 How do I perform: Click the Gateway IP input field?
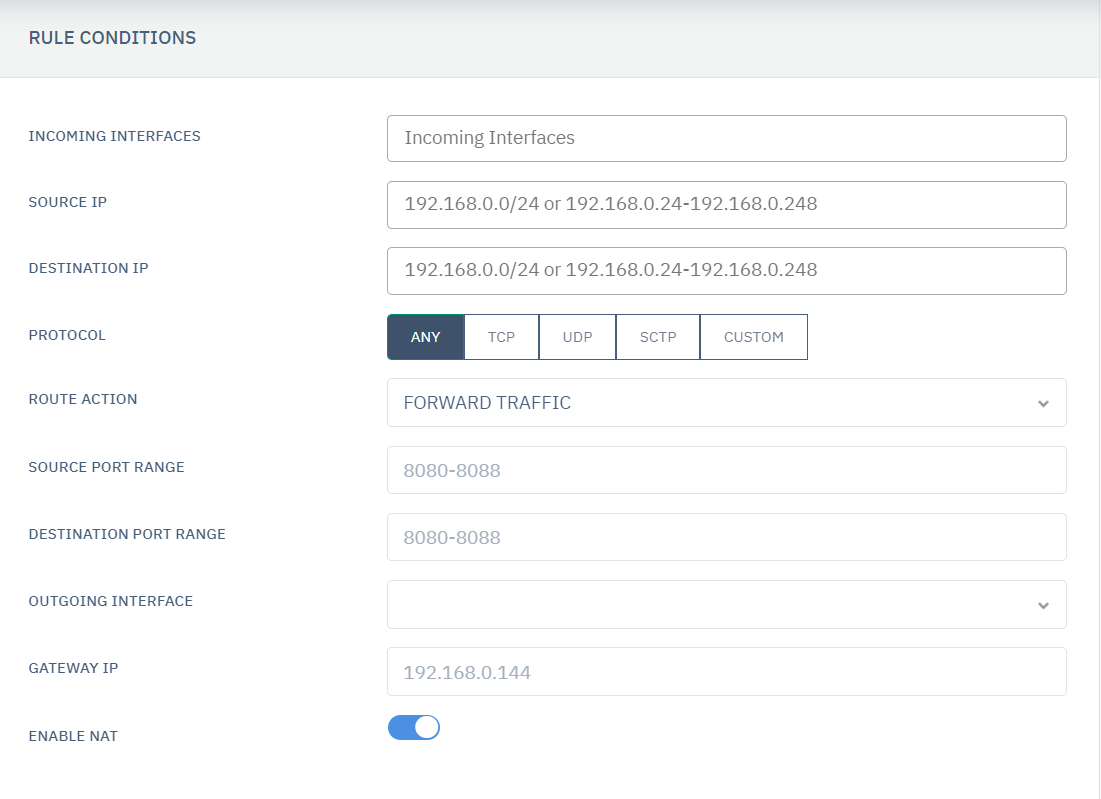point(727,672)
